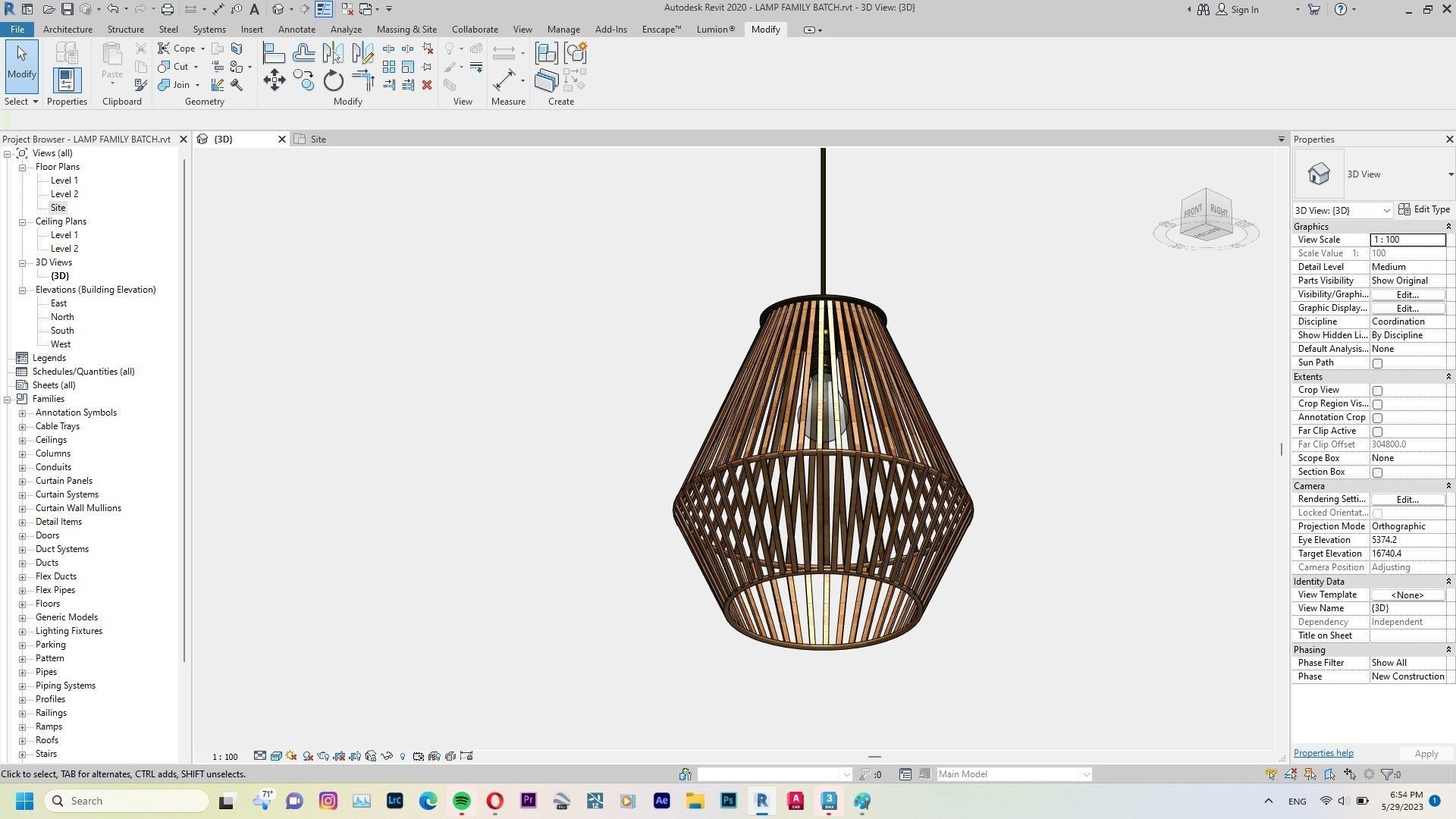The image size is (1456, 819).
Task: Expand the Generic Models family node
Action: (23, 617)
